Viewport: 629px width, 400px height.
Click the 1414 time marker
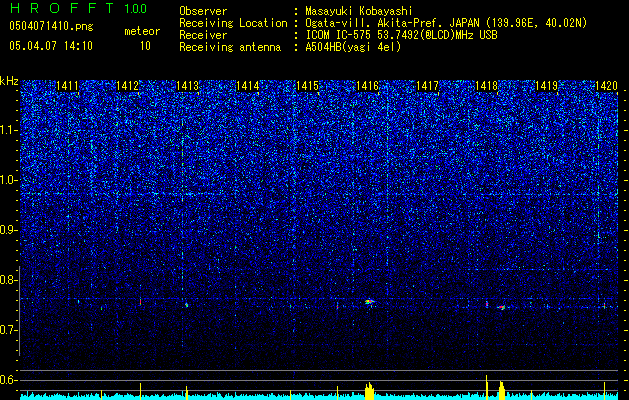248,86
